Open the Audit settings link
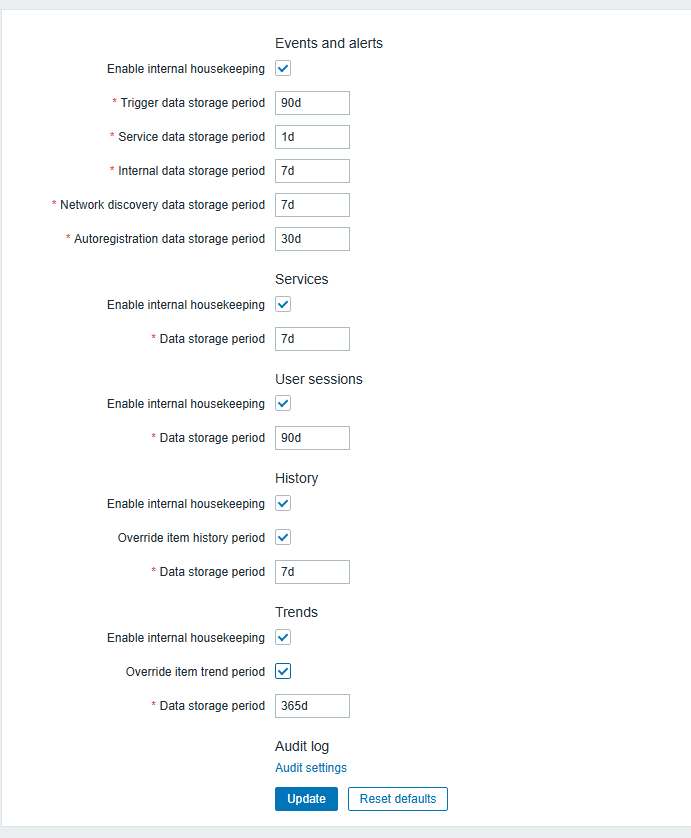Screen dimensions: 691x838 point(311,768)
